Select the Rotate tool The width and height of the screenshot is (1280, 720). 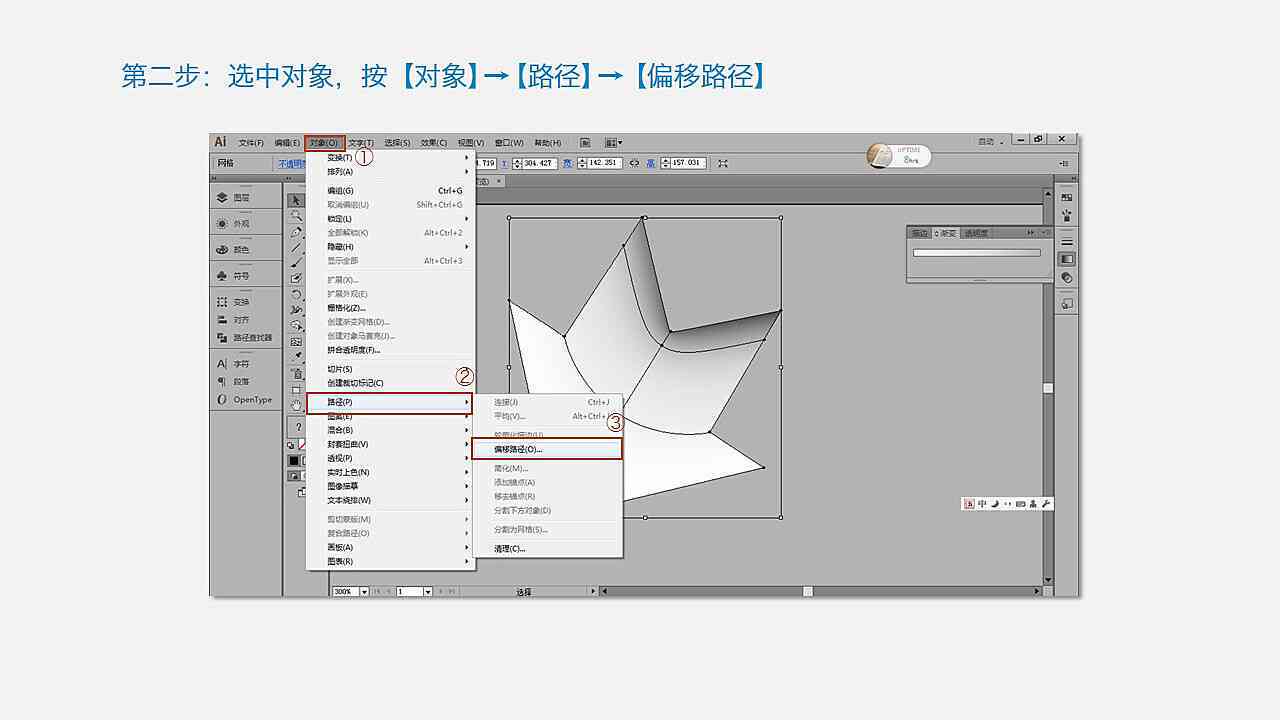tap(296, 295)
